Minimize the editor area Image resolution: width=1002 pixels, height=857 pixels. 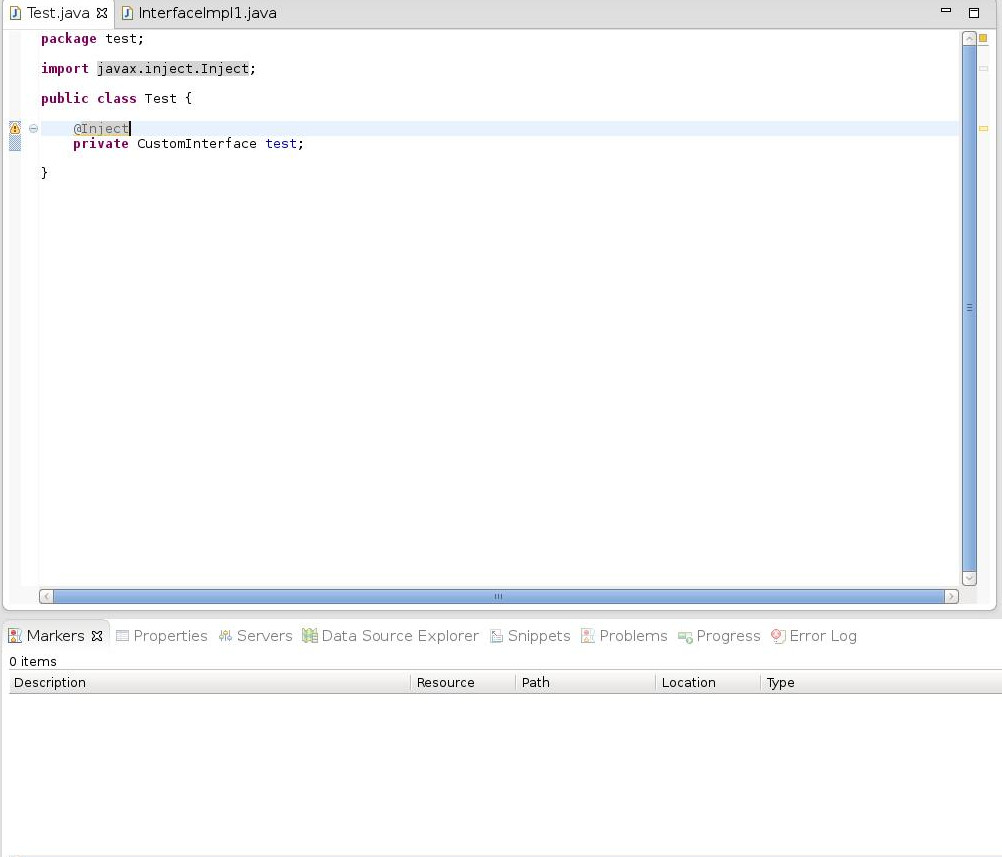coord(946,11)
